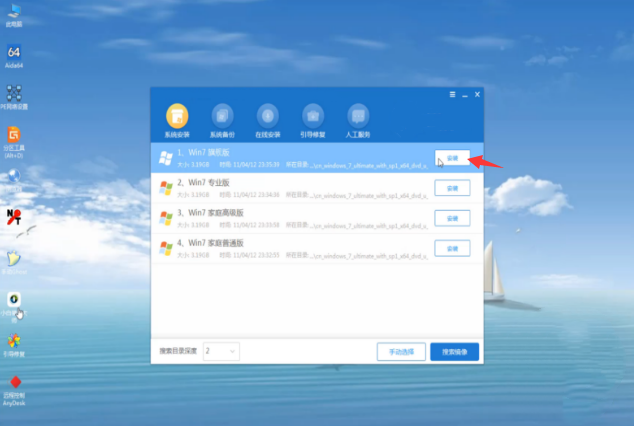Image resolution: width=634 pixels, height=426 pixels.
Task: Click the 搜索镜像 button
Action: pos(454,352)
